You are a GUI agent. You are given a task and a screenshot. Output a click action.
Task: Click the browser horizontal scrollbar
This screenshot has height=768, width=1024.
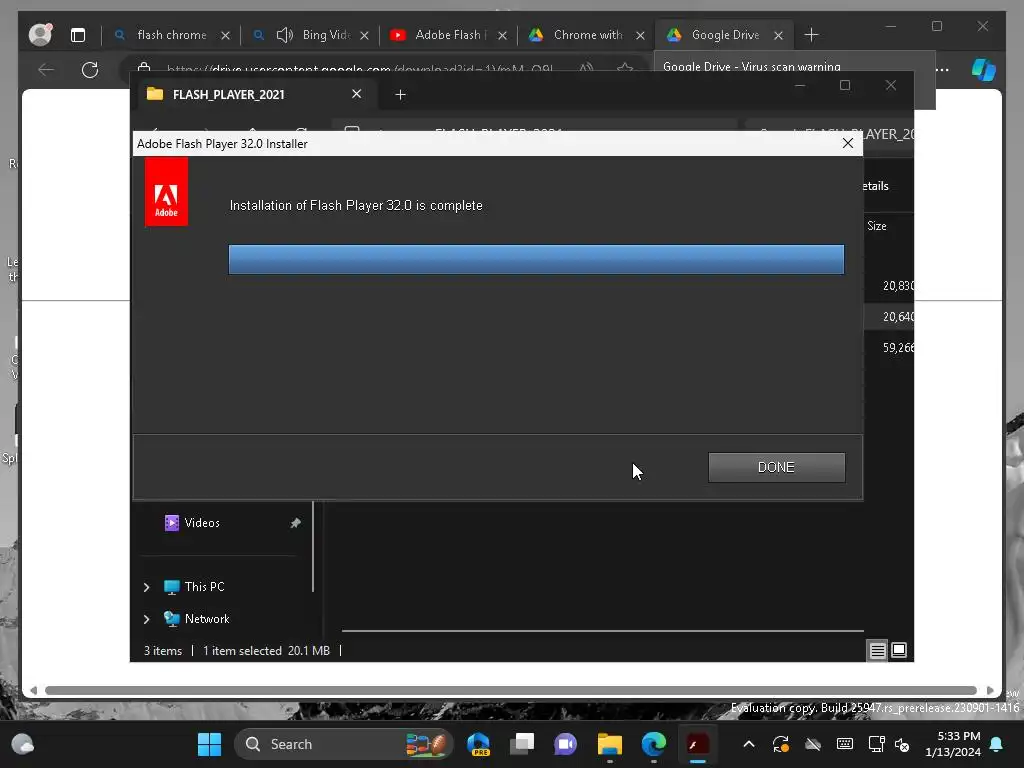pos(511,690)
